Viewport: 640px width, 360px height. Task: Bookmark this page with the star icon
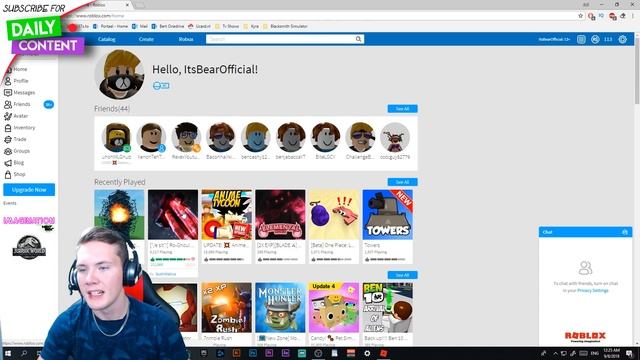coord(580,16)
